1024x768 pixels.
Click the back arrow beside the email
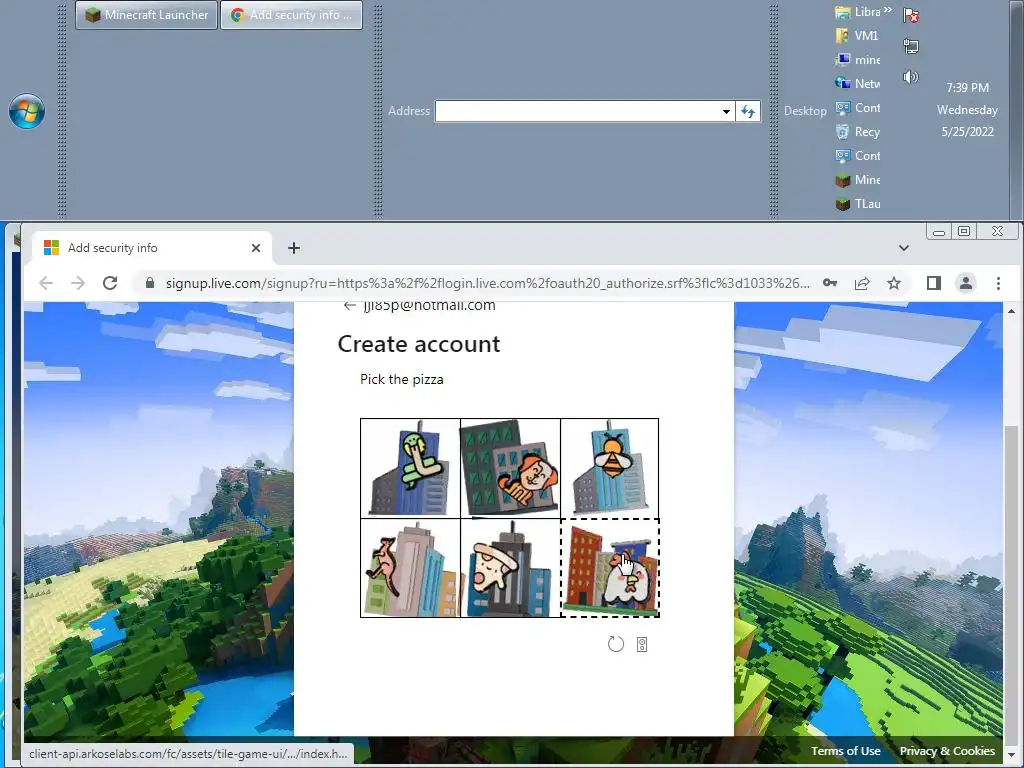(349, 306)
